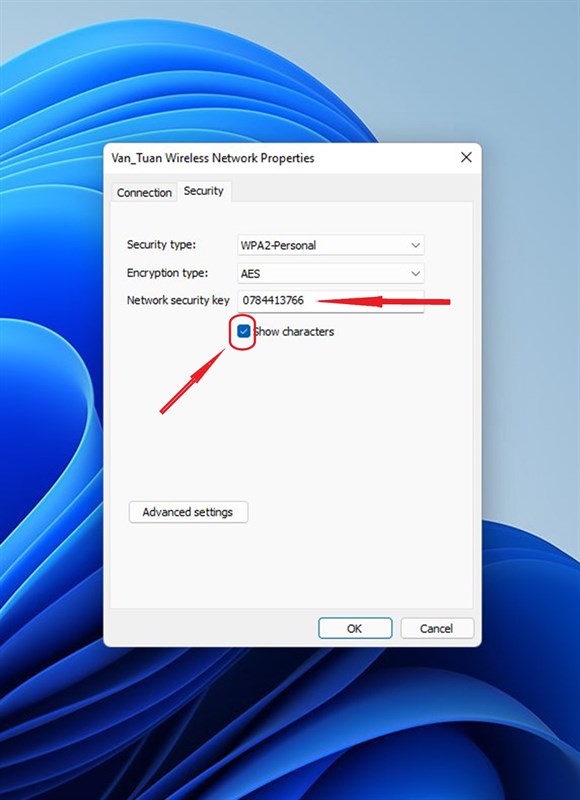580x800 pixels.
Task: Click the Cancel button
Action: click(437, 629)
